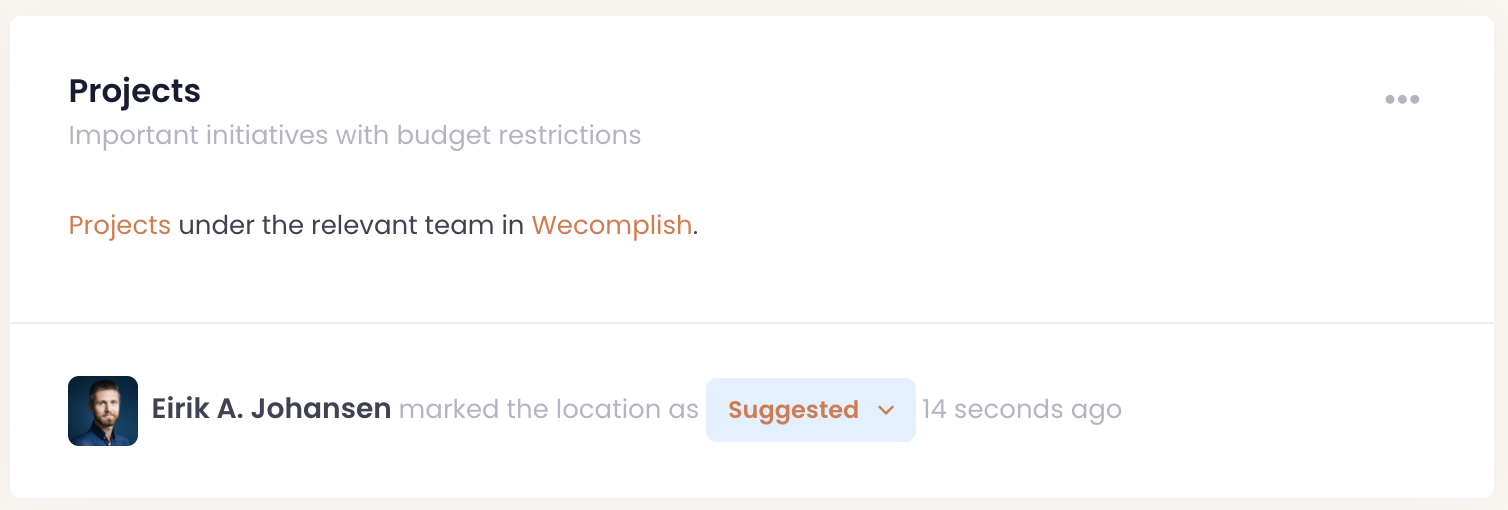Open the three-dot more options menu
This screenshot has width=1508, height=510.
click(1402, 99)
